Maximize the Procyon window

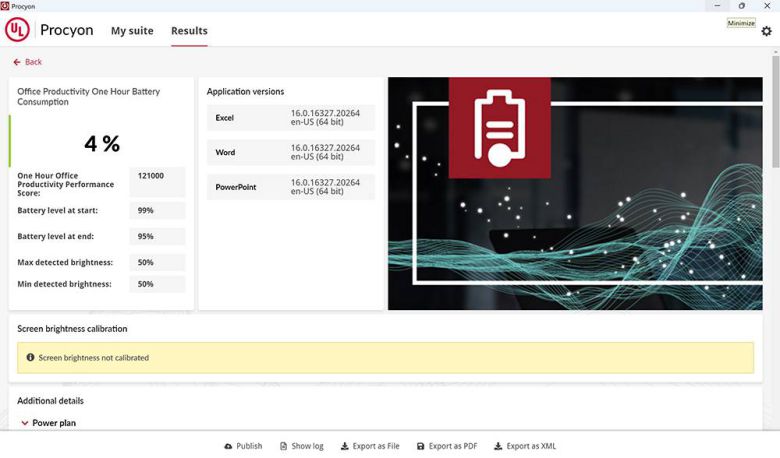click(x=741, y=6)
